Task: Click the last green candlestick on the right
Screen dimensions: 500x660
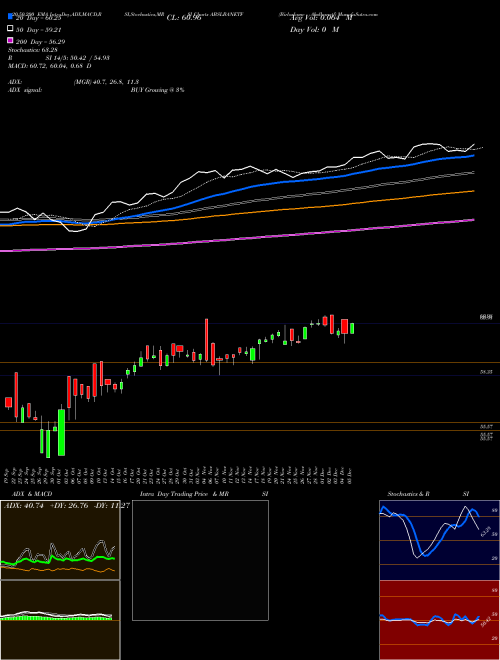Action: 352,328
